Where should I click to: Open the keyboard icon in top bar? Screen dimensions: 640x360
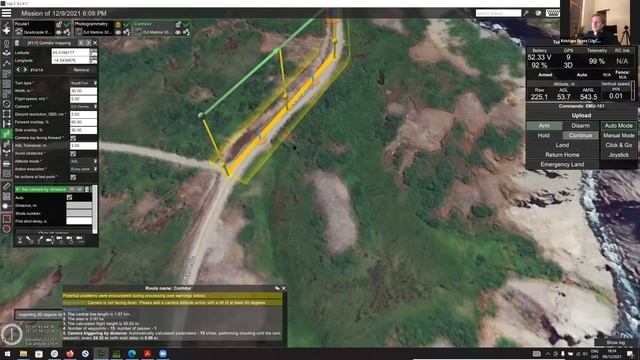pos(553,13)
